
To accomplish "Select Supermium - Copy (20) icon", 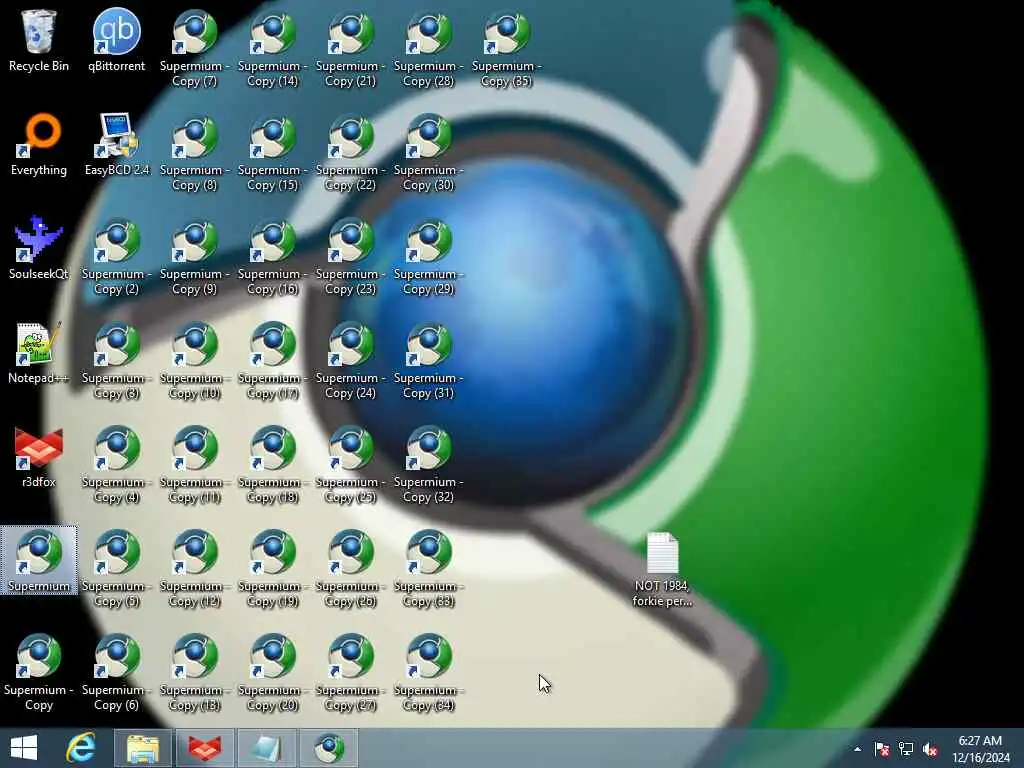I will click(272, 672).
